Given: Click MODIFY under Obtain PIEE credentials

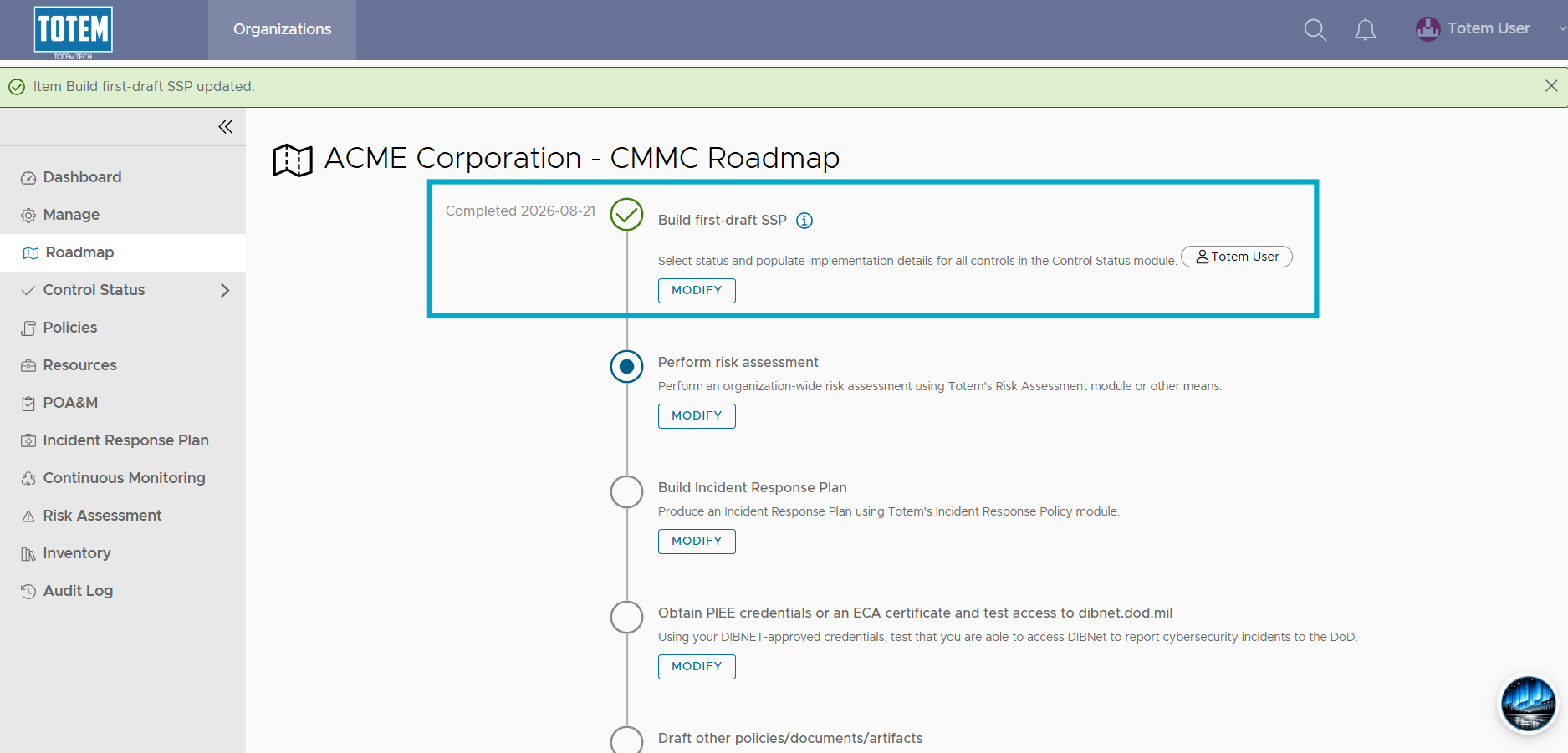Looking at the screenshot, I should point(697,667).
